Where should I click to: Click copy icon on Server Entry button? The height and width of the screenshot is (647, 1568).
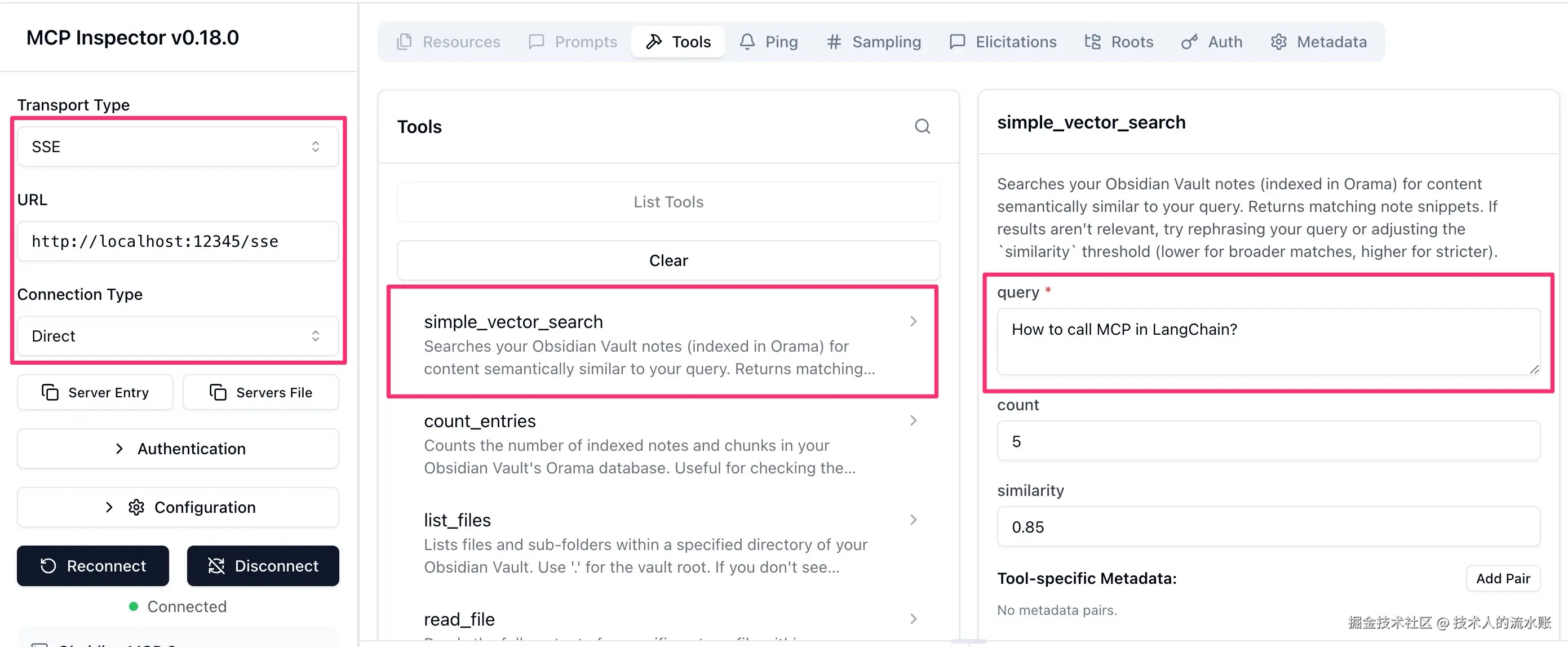(50, 392)
